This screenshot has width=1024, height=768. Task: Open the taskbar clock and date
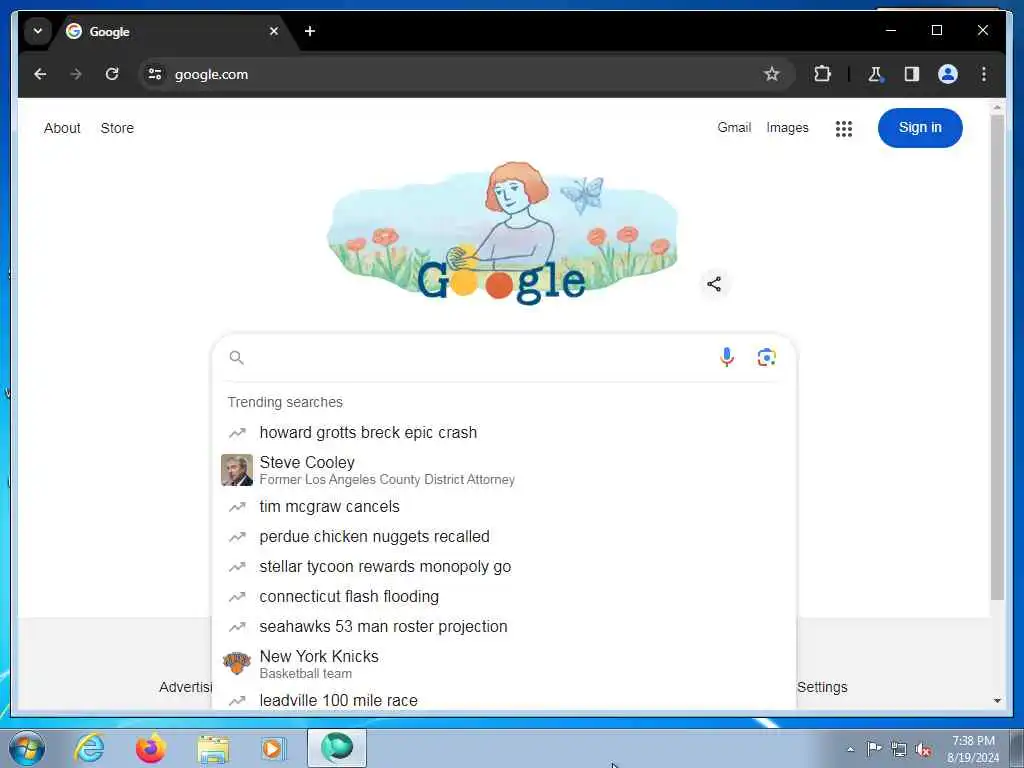pyautogui.click(x=973, y=749)
